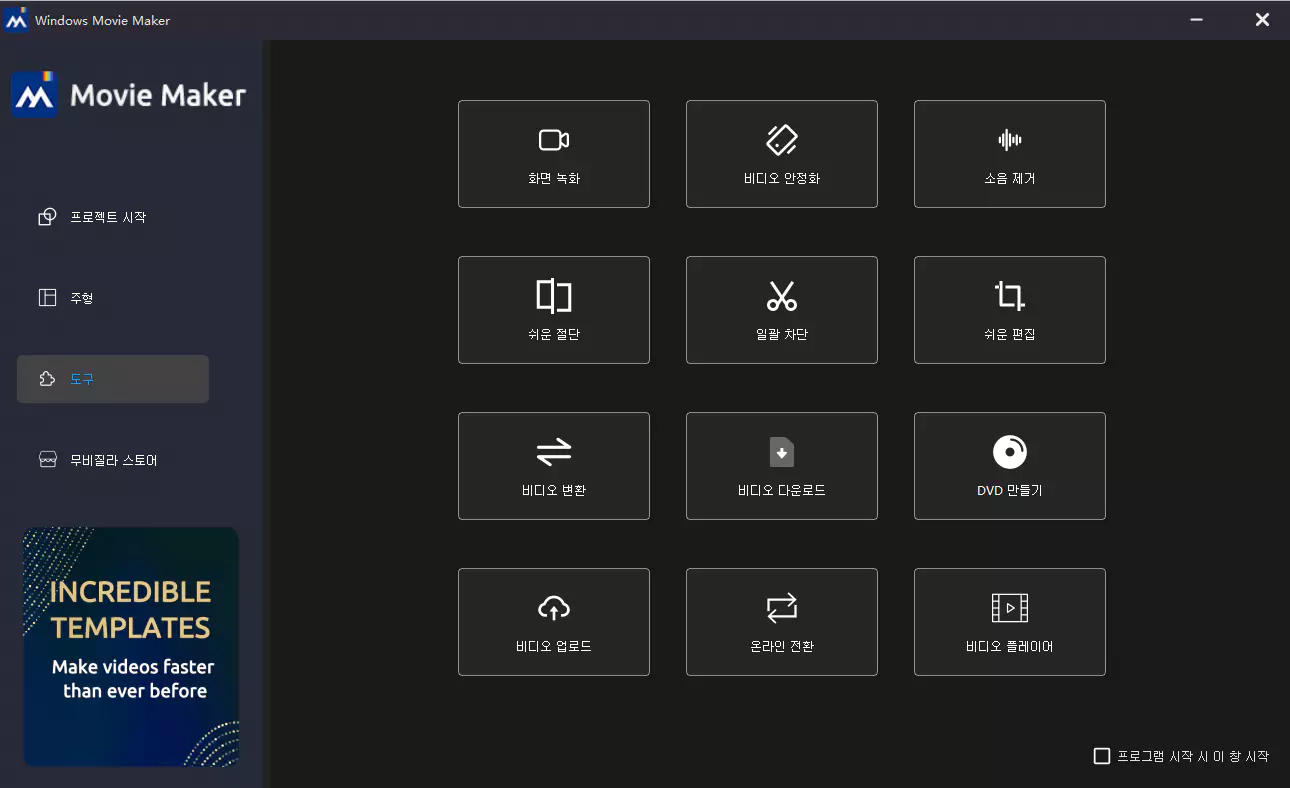Open the 화면 녹화 screen recording tool

point(554,154)
